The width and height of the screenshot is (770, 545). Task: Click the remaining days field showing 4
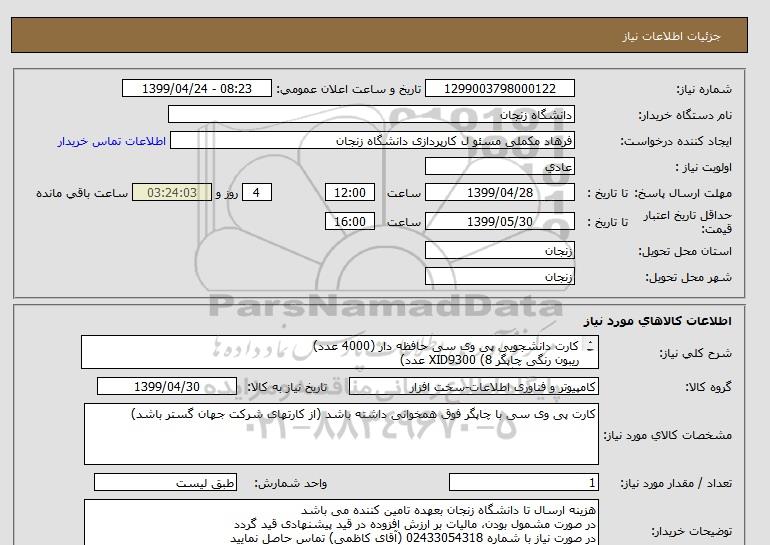click(x=256, y=192)
